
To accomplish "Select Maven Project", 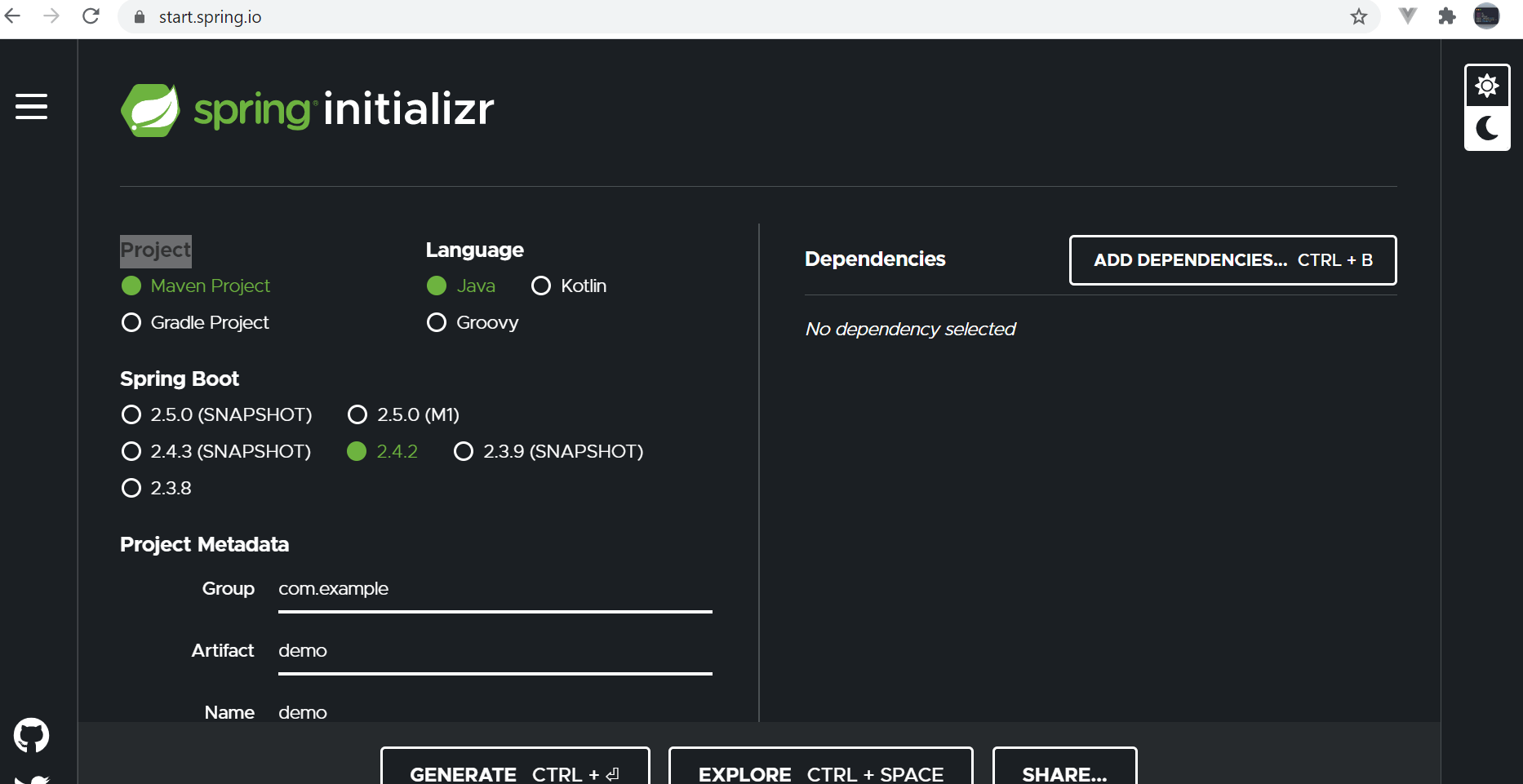I will [196, 286].
